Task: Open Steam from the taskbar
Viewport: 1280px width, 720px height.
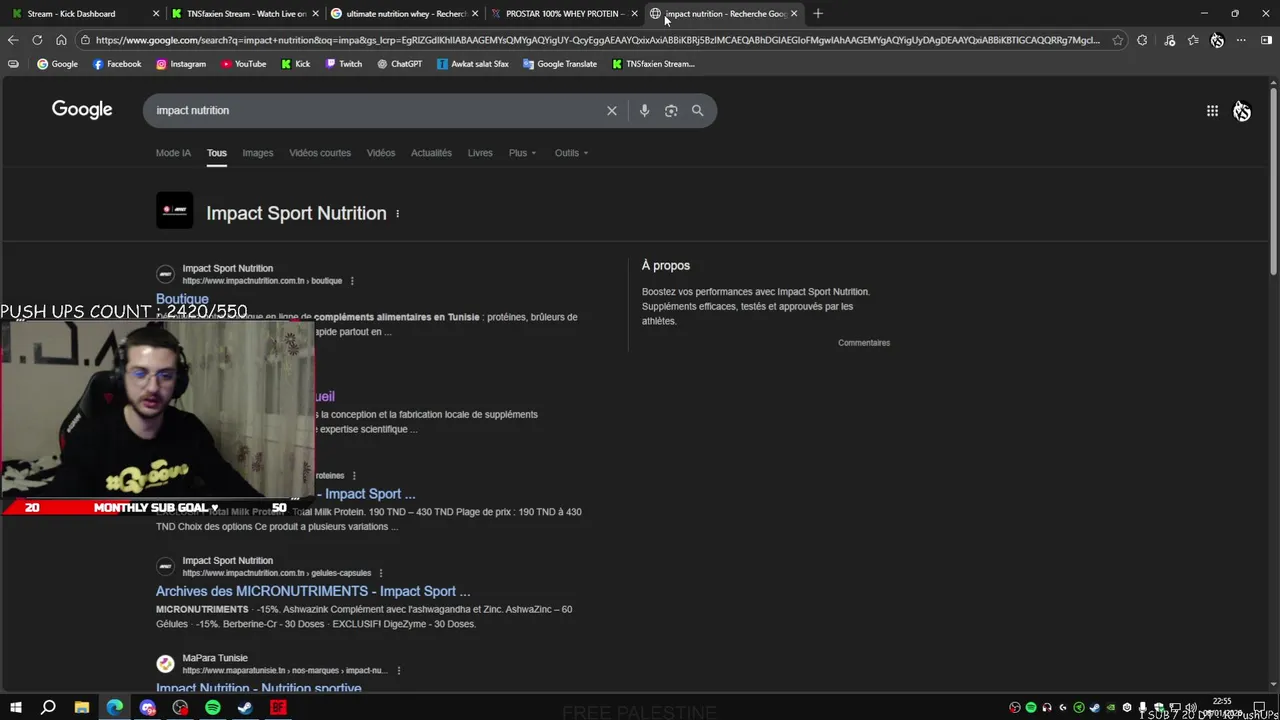Action: [x=245, y=708]
